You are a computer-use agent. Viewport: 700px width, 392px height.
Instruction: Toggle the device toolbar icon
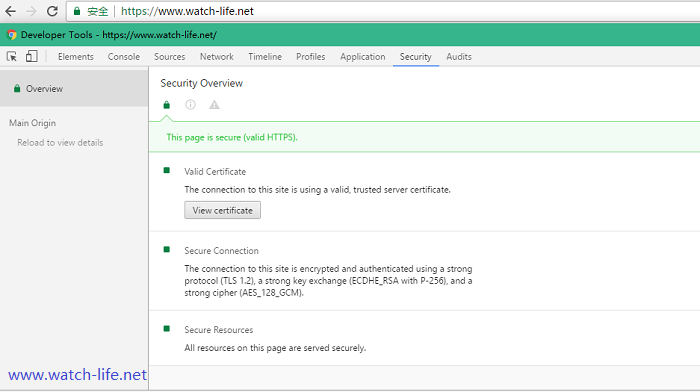[x=31, y=56]
